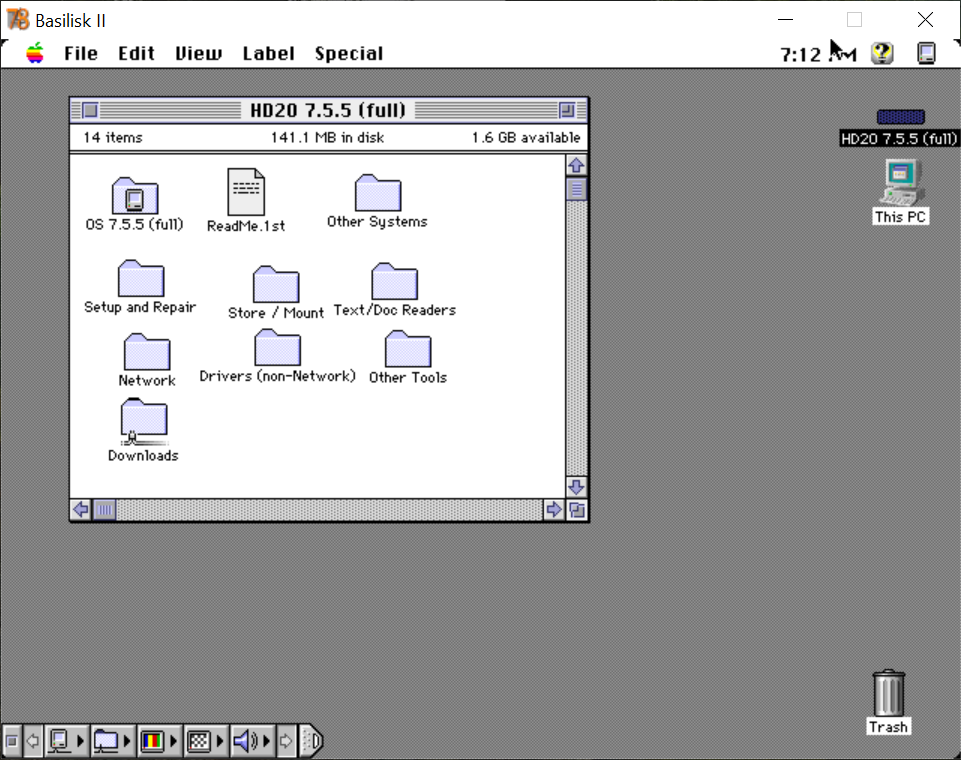Click the '1.6 GB available' text

tap(526, 137)
